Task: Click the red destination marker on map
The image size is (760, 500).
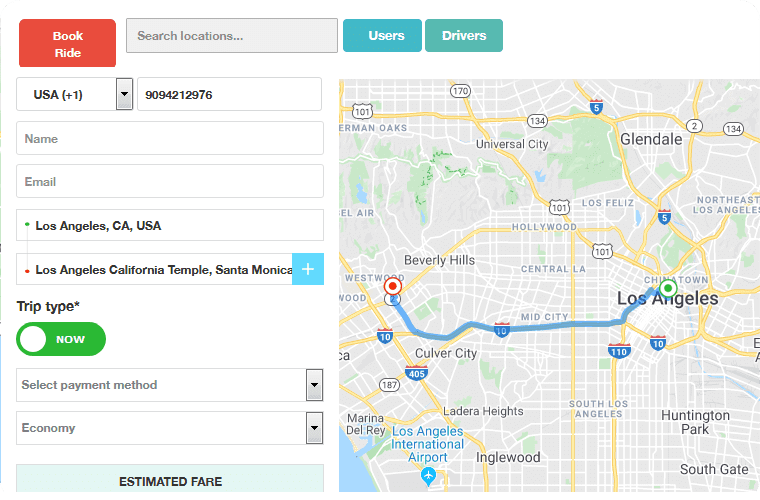Action: tap(393, 286)
